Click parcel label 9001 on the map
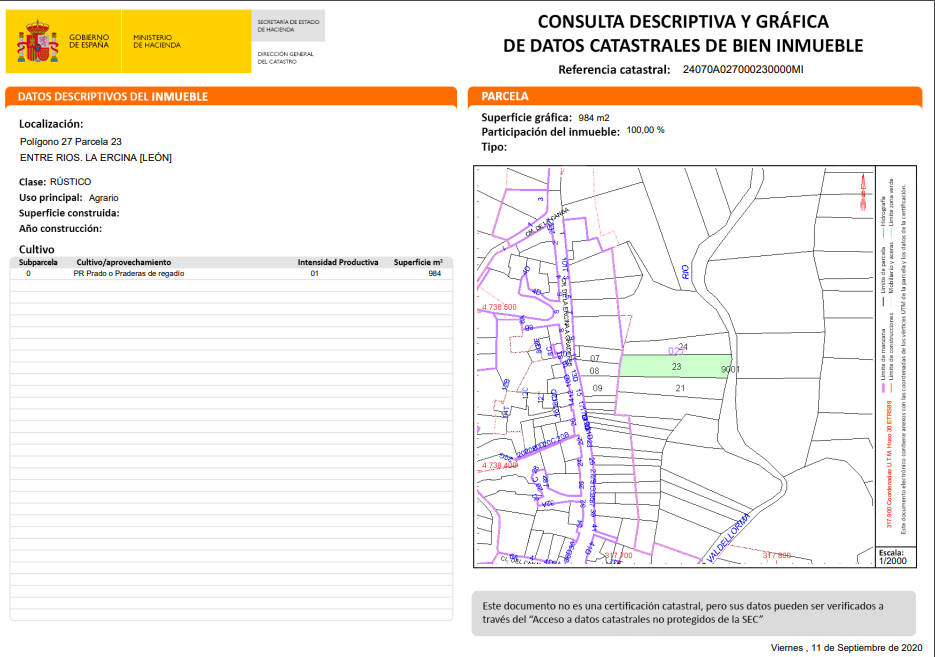Image resolution: width=935 pixels, height=657 pixels. point(730,370)
